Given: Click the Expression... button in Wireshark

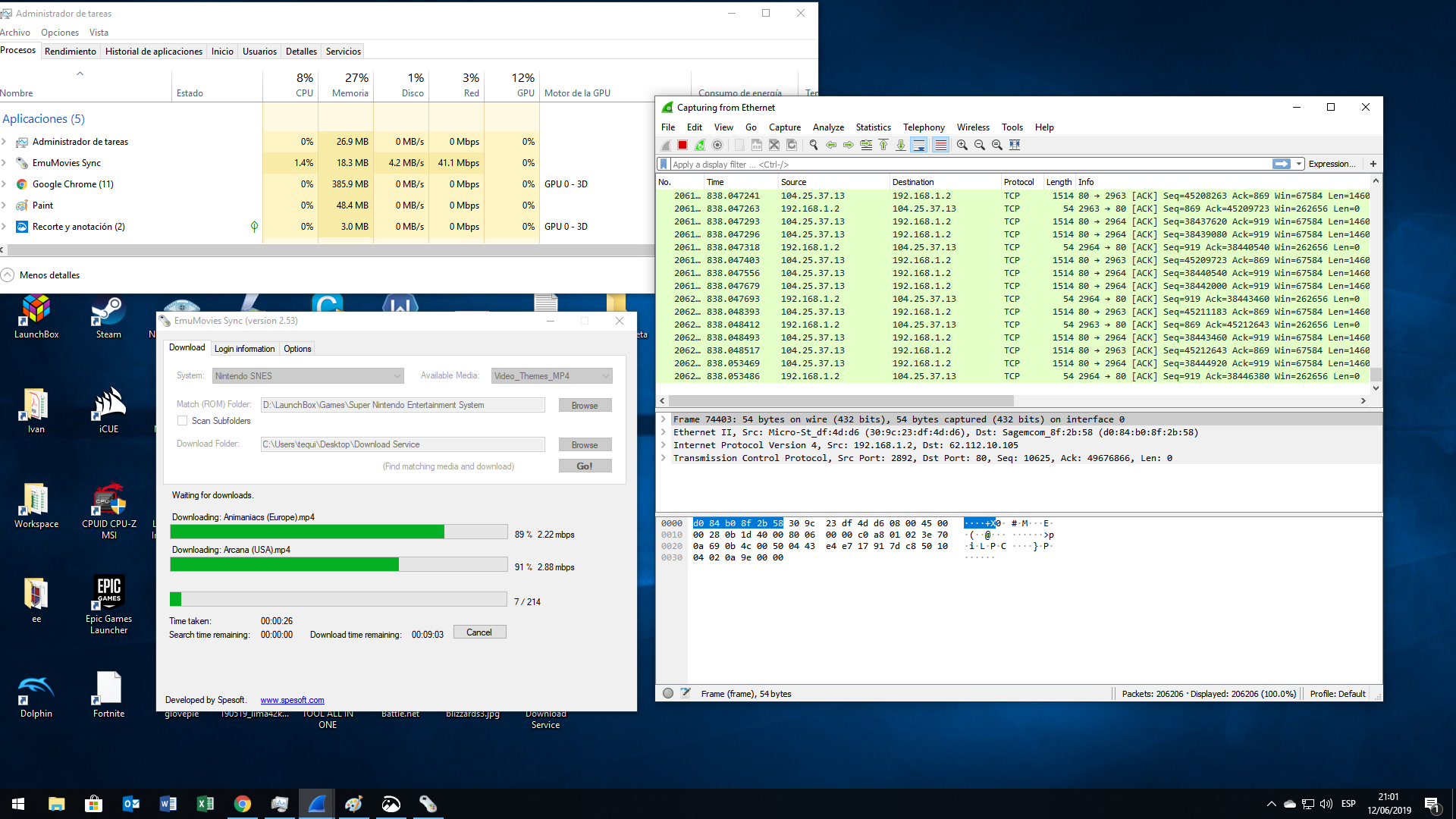Looking at the screenshot, I should tap(1332, 164).
